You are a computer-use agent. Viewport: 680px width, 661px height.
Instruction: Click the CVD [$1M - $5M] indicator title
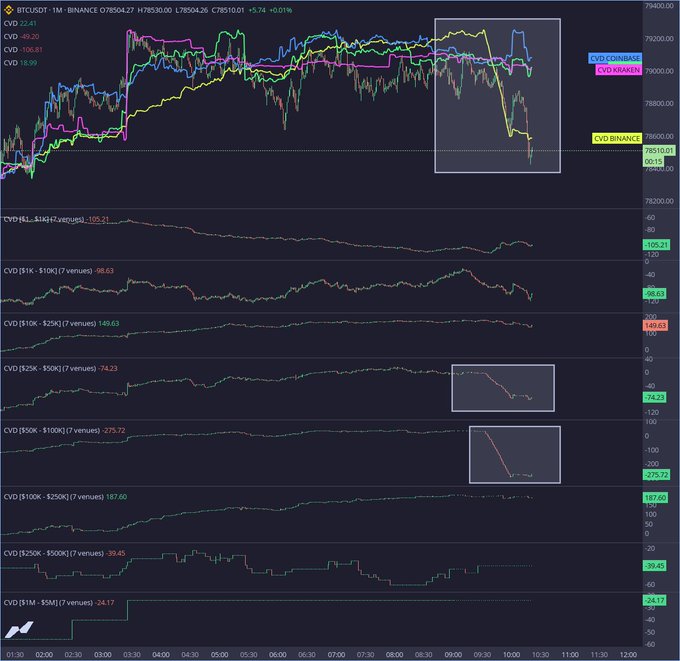tap(48, 602)
